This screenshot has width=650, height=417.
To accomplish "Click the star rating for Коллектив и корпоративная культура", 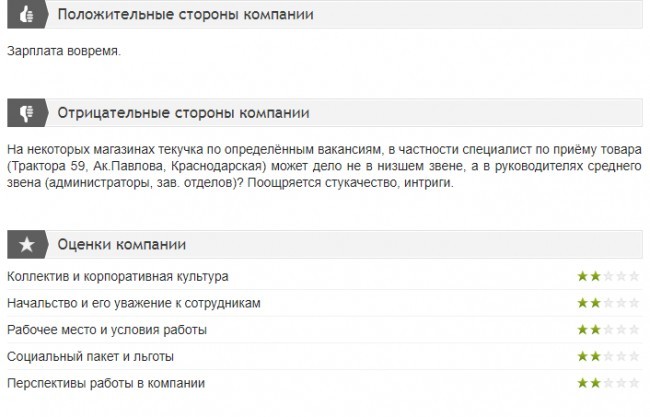I will [607, 275].
